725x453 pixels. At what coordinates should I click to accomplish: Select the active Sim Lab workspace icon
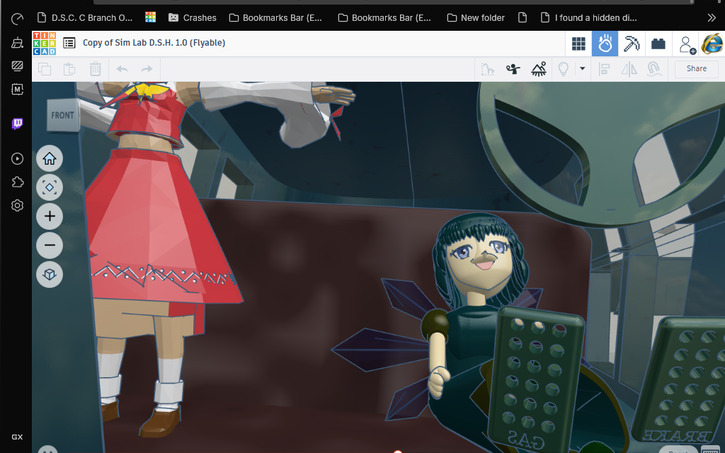click(605, 43)
